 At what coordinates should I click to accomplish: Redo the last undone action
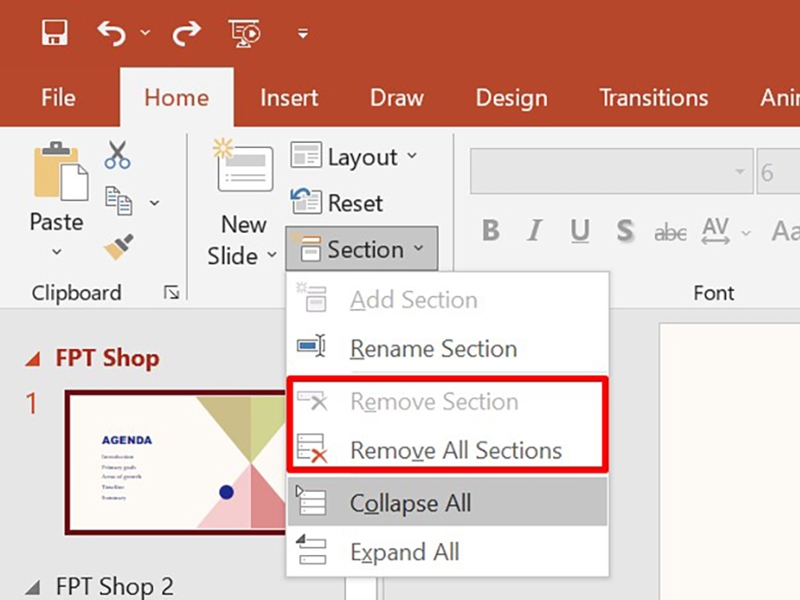[x=186, y=33]
